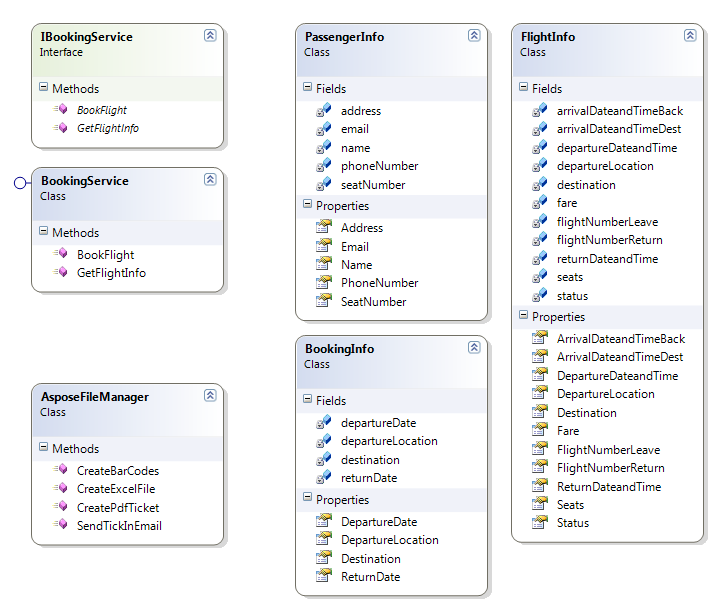This screenshot has width=726, height=615.
Task: Click the address field icon in PassengerInfo
Action: (x=324, y=111)
